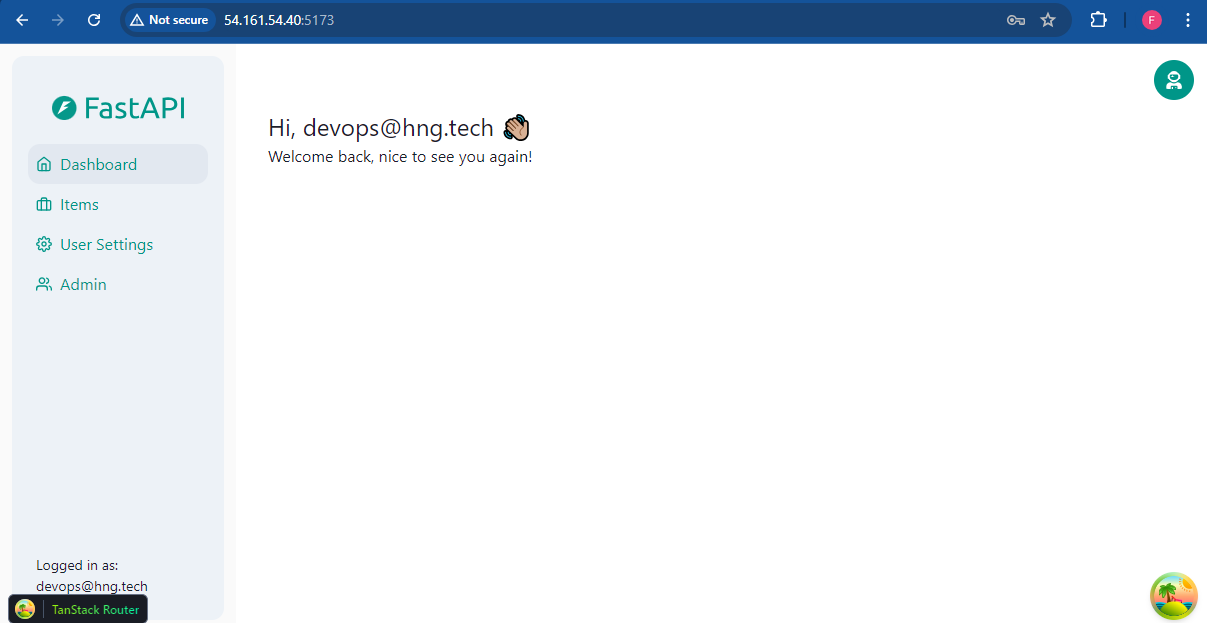Click the briefcase icon beside Items
The height and width of the screenshot is (623, 1207).
(x=43, y=204)
